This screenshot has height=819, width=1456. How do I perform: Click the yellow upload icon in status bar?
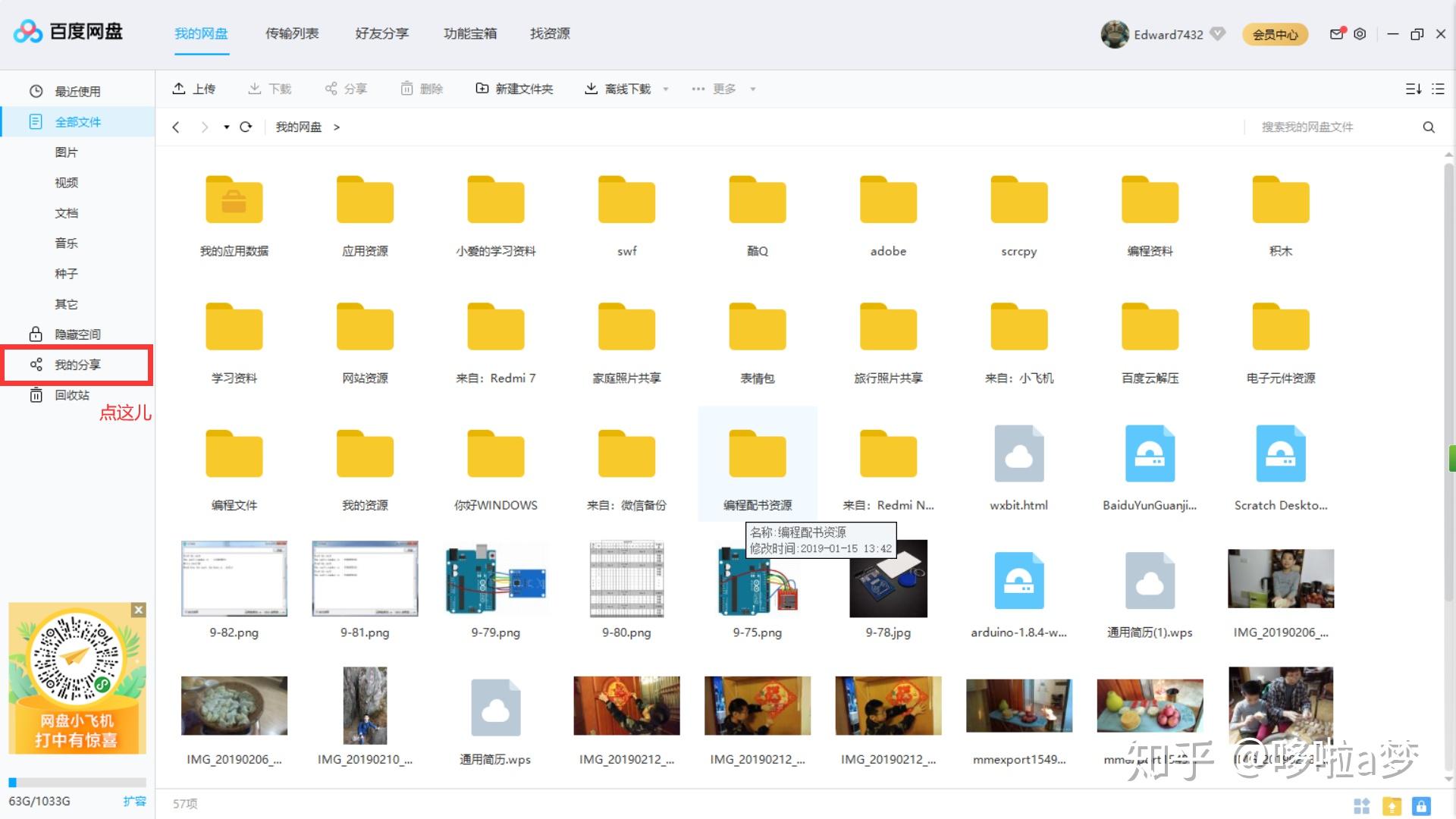1392,806
